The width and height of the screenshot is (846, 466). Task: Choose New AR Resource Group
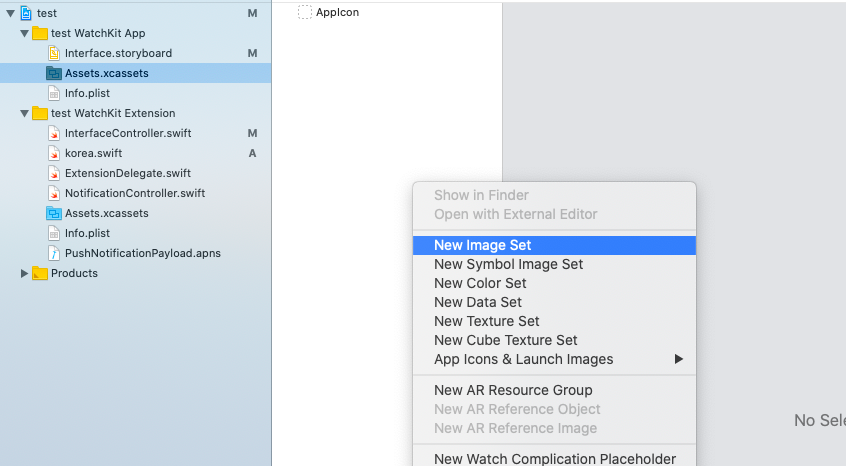[x=554, y=390]
